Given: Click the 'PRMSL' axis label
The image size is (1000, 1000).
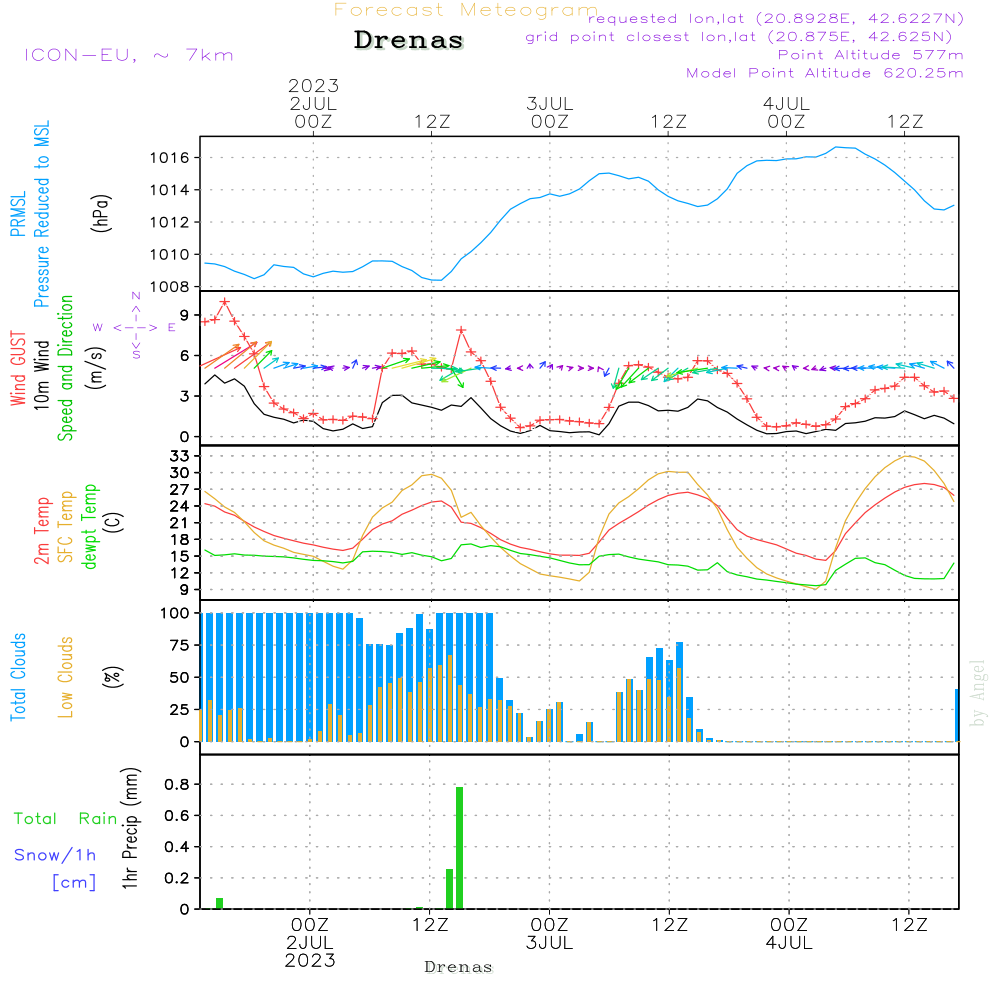Looking at the screenshot, I should (x=18, y=214).
